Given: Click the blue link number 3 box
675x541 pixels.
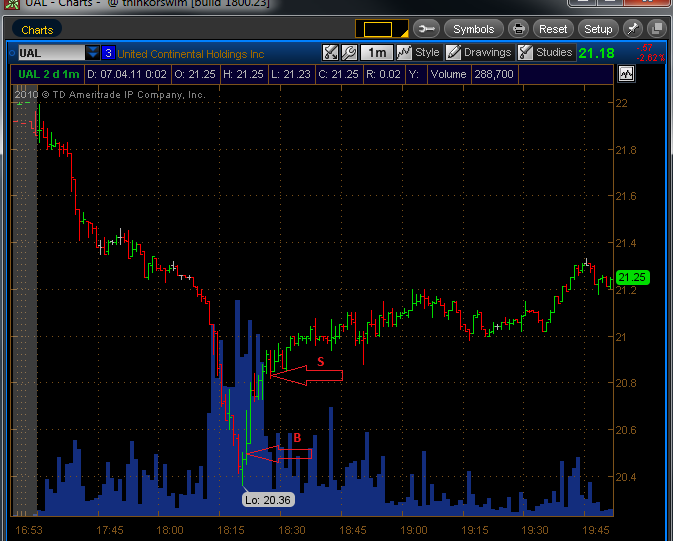Looking at the screenshot, I should (108, 53).
